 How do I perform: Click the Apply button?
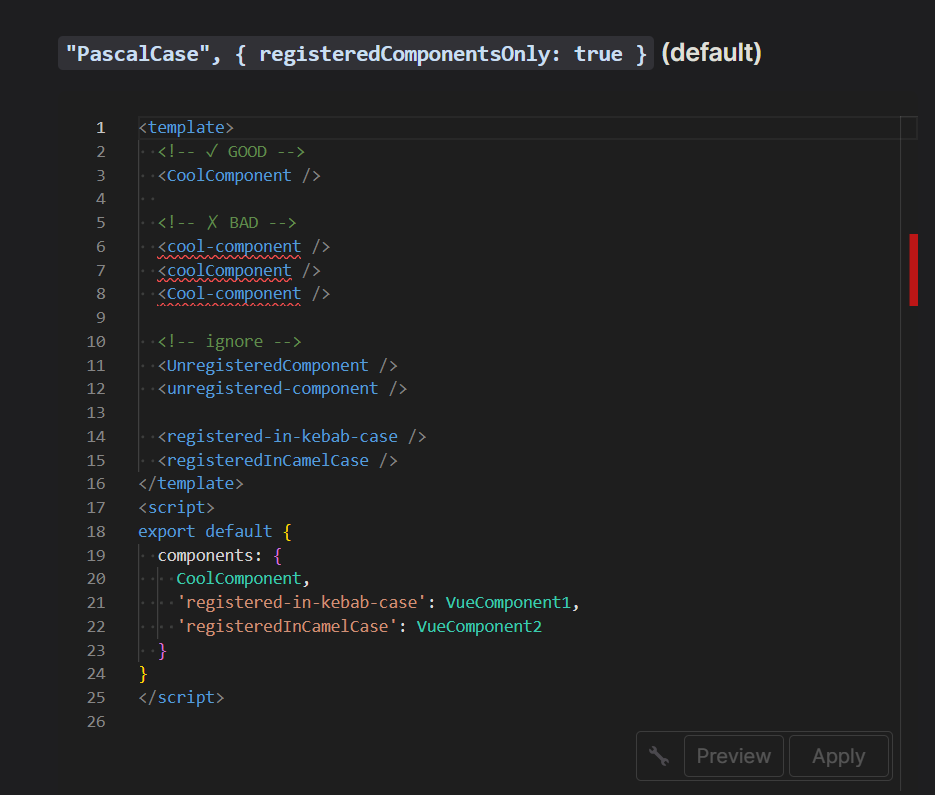pos(839,756)
